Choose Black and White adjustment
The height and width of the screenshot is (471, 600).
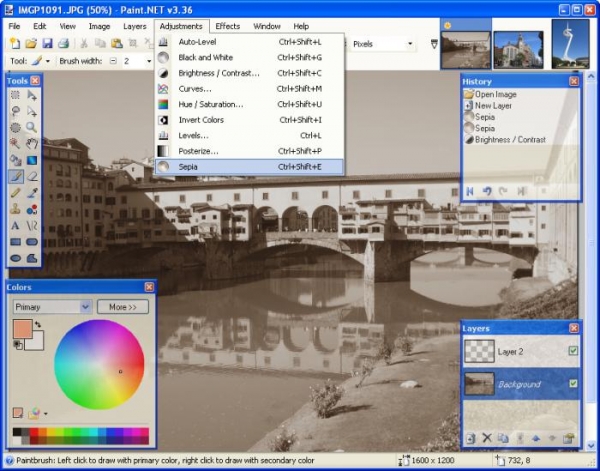(249, 57)
